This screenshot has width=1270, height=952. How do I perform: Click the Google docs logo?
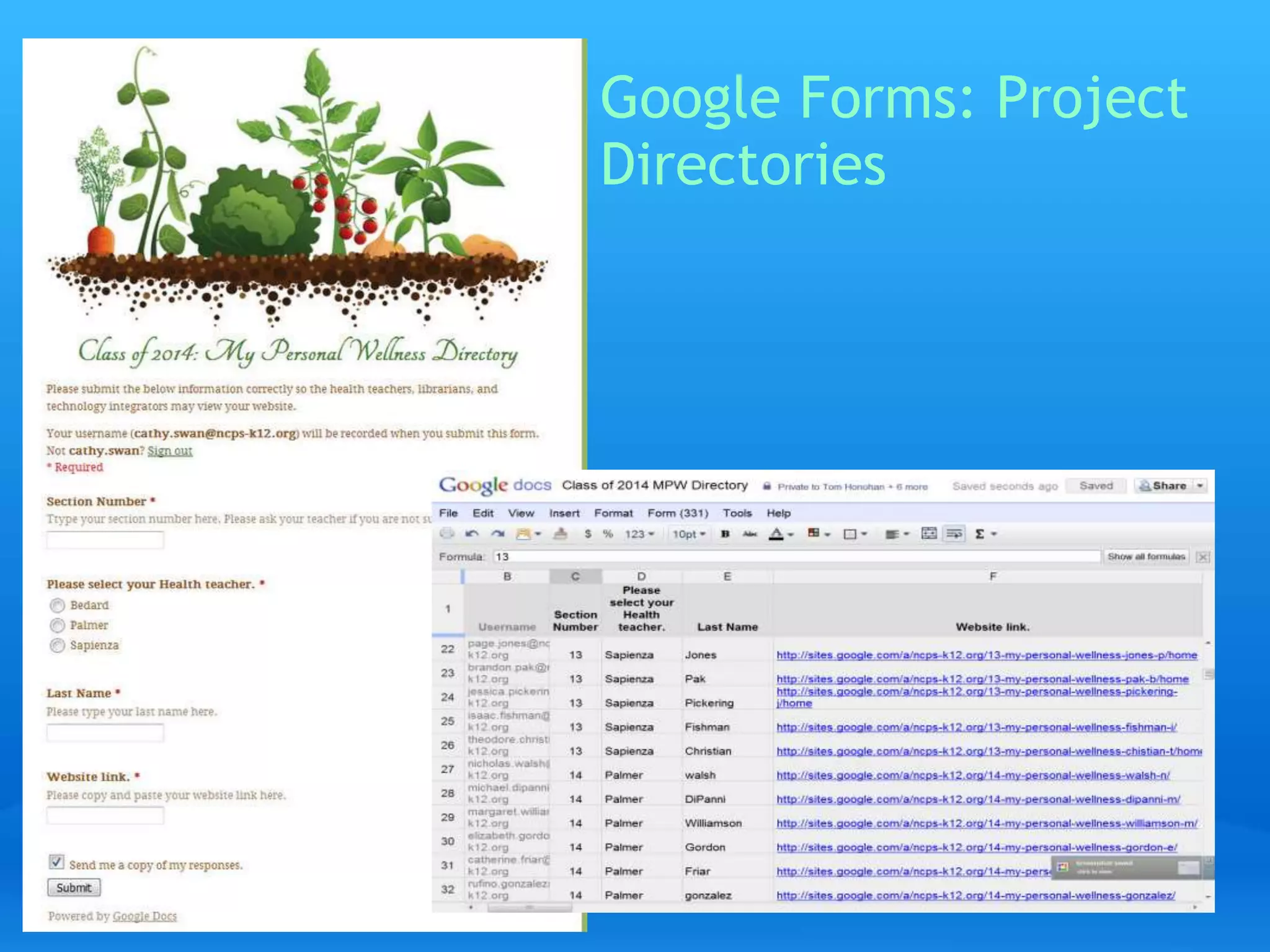495,485
